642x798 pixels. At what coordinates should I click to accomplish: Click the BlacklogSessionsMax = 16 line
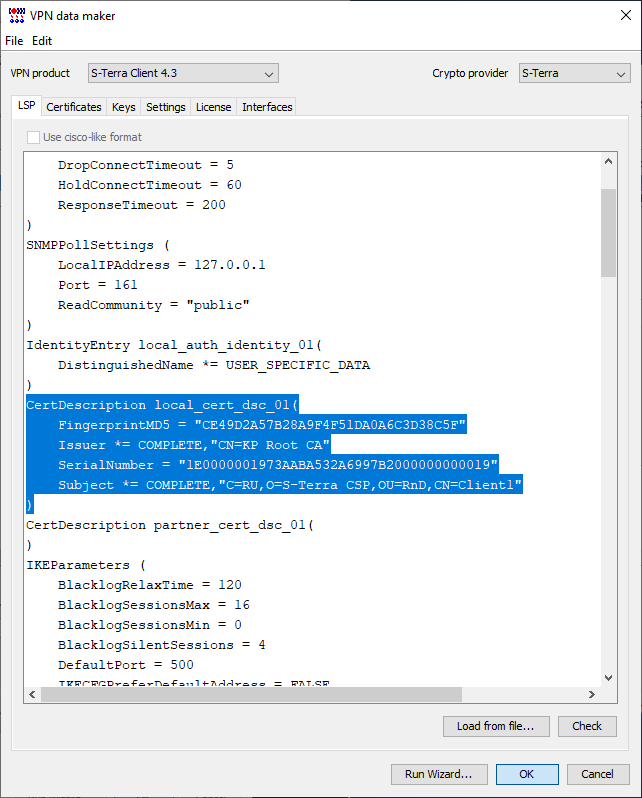[x=154, y=605]
